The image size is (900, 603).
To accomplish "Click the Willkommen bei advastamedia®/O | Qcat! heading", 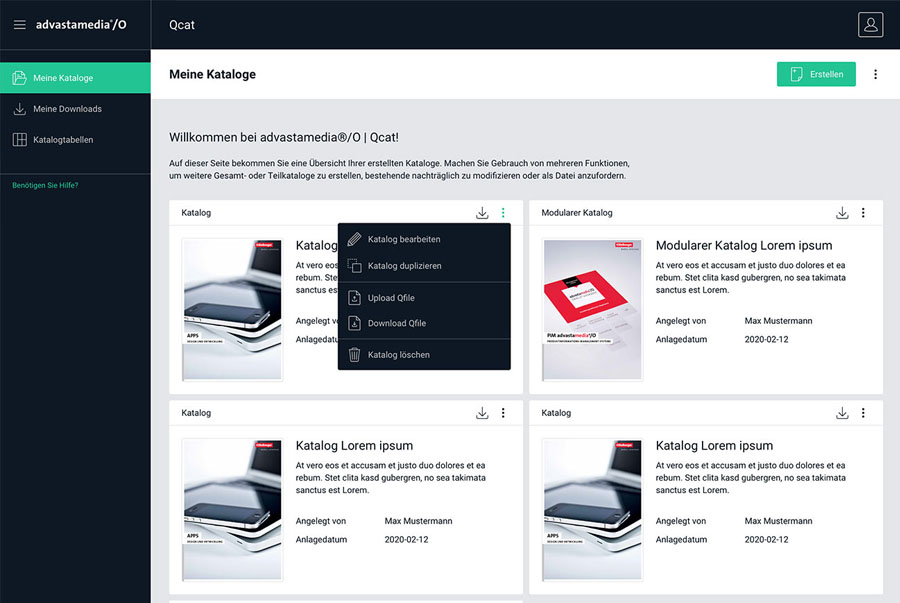I will pyautogui.click(x=284, y=138).
